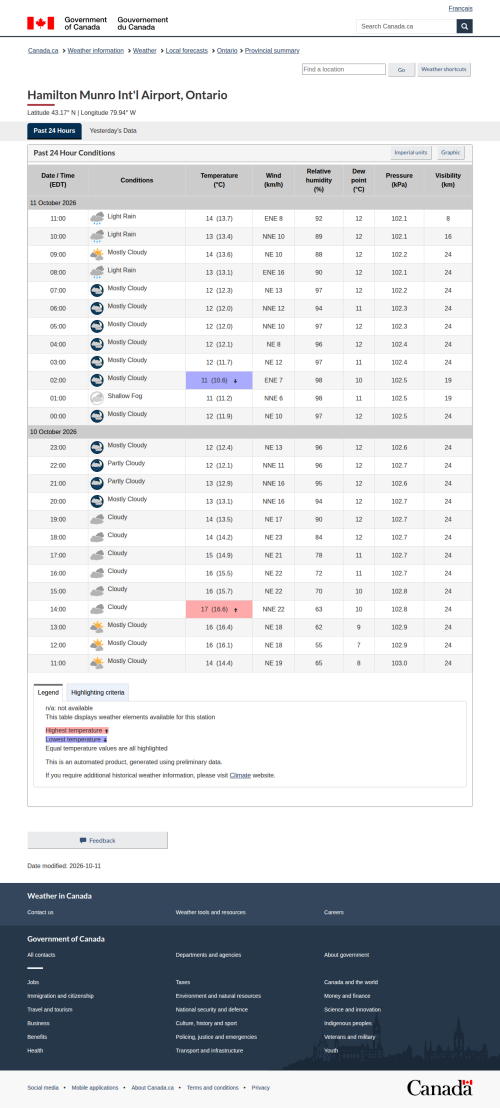Click the search magnifier icon button
This screenshot has height=1108, width=500.
[465, 26]
